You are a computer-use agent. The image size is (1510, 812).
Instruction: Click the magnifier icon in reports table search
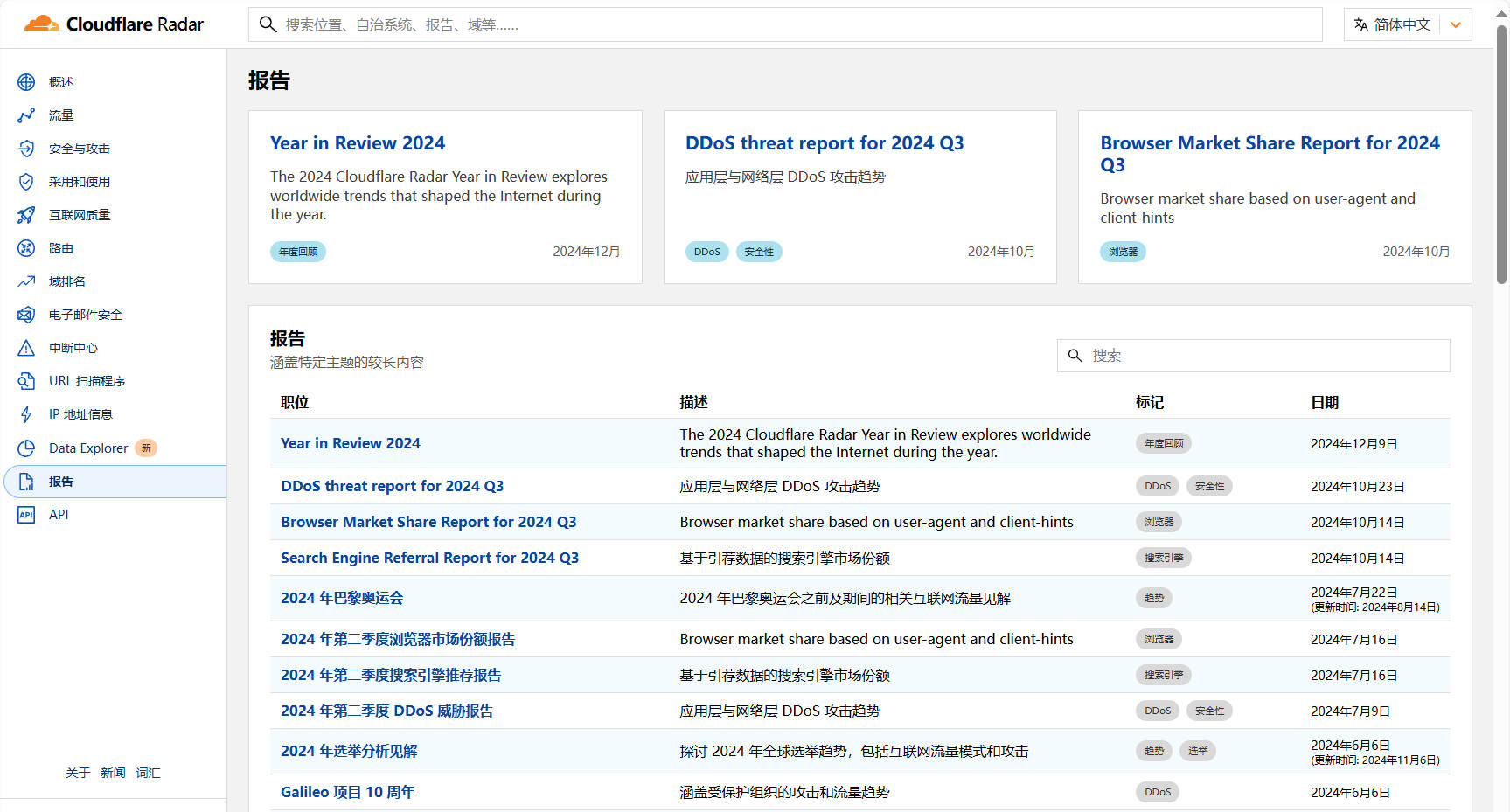(1075, 356)
